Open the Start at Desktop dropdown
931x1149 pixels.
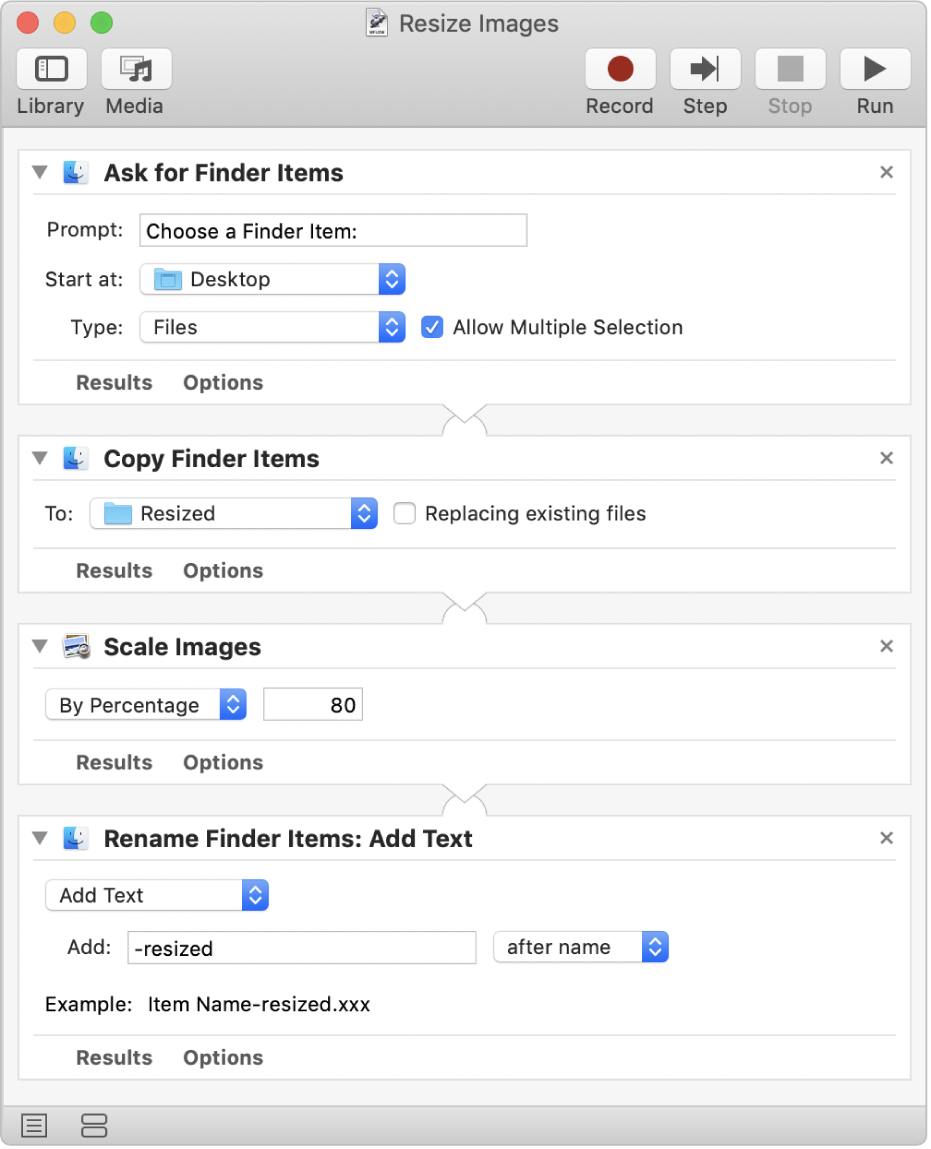(x=391, y=279)
